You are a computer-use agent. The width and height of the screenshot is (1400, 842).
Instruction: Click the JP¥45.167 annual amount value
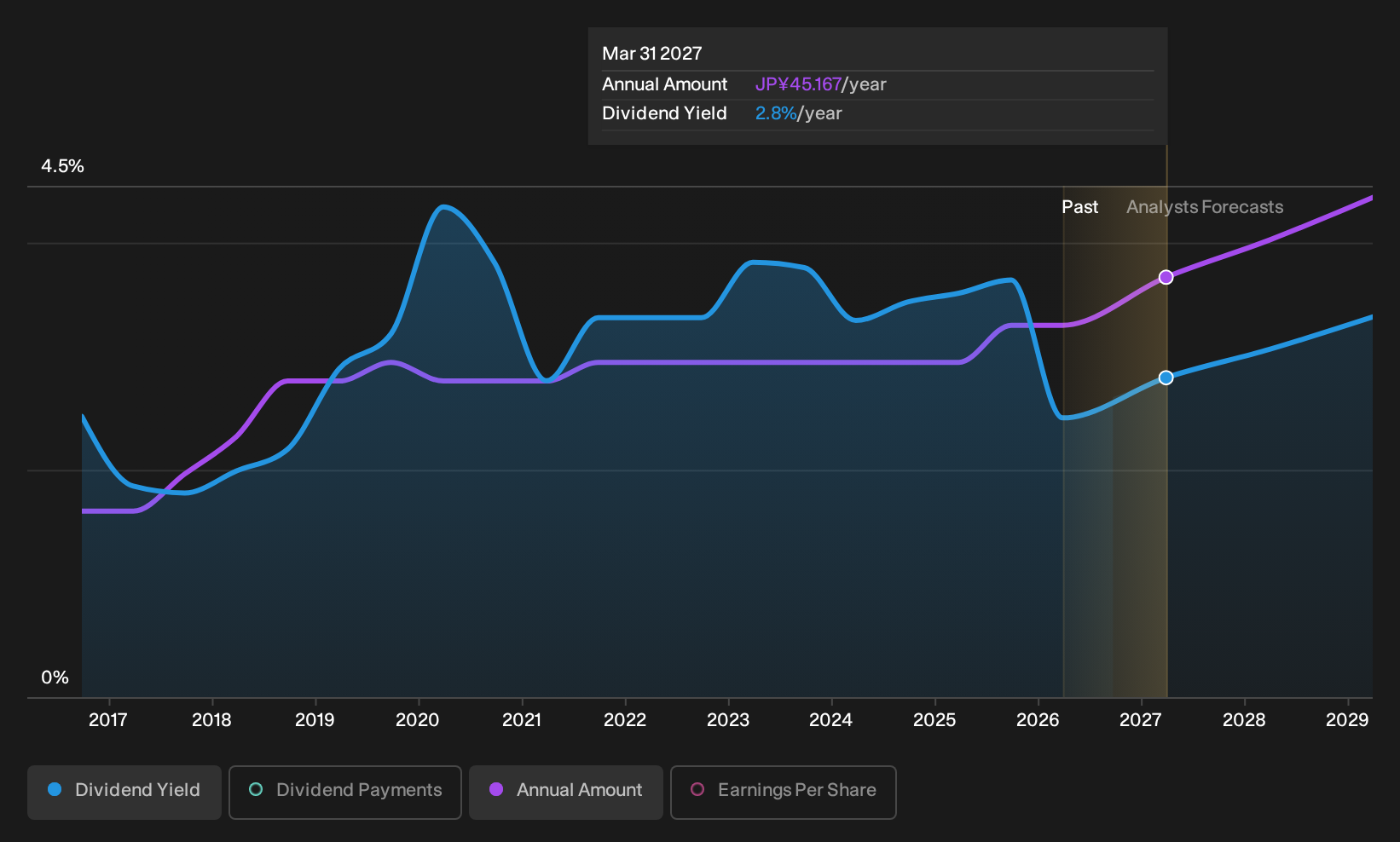tap(798, 84)
